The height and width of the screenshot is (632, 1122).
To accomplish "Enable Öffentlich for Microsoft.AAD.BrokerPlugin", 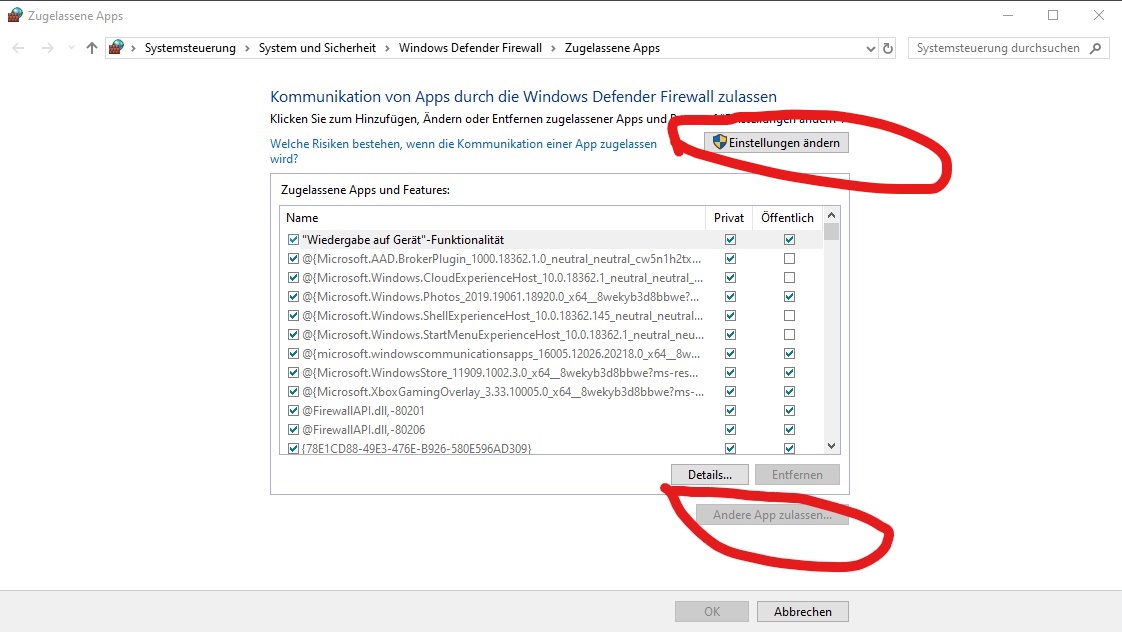I will 789,259.
